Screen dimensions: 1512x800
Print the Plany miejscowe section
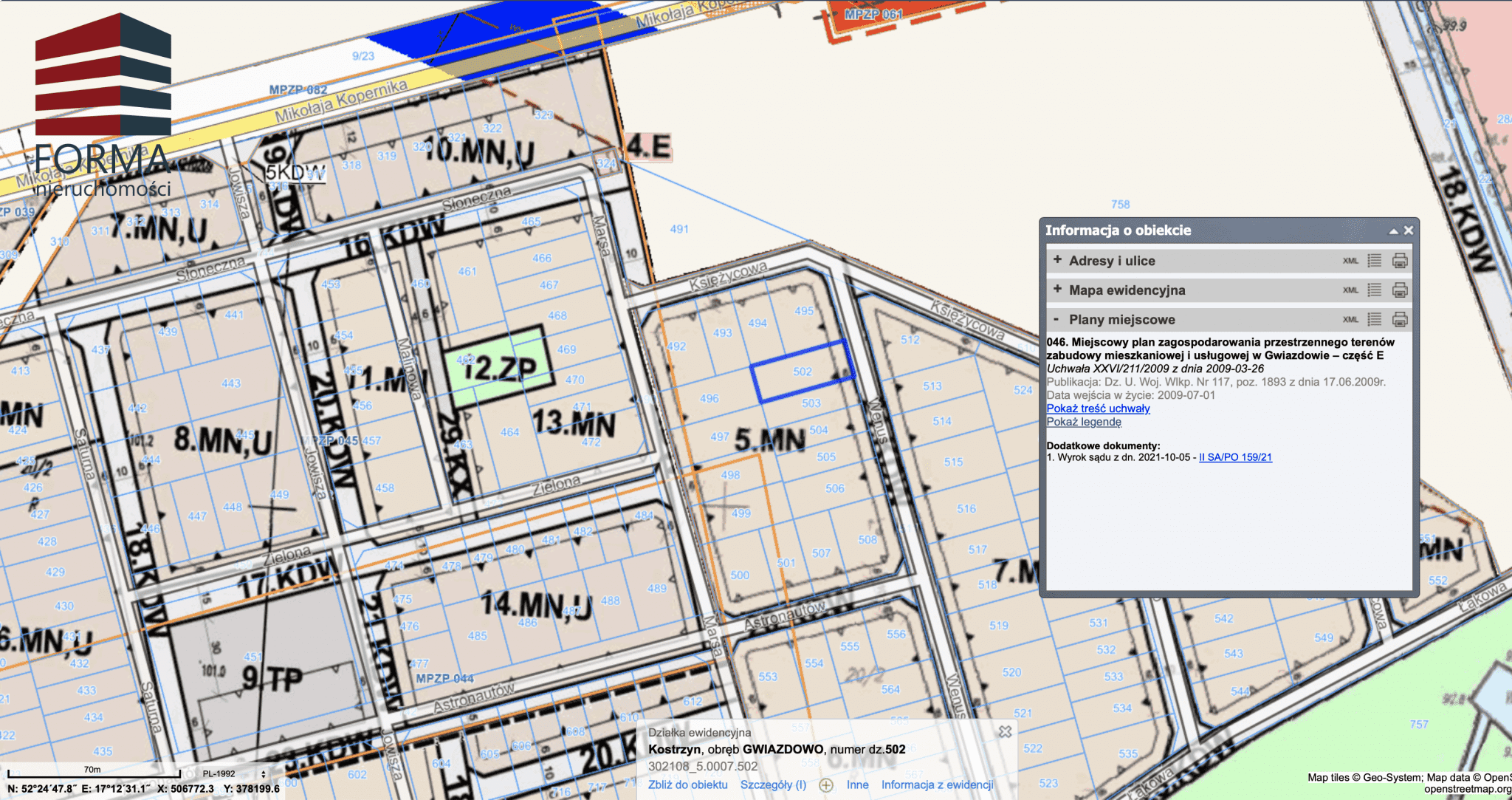(1399, 320)
